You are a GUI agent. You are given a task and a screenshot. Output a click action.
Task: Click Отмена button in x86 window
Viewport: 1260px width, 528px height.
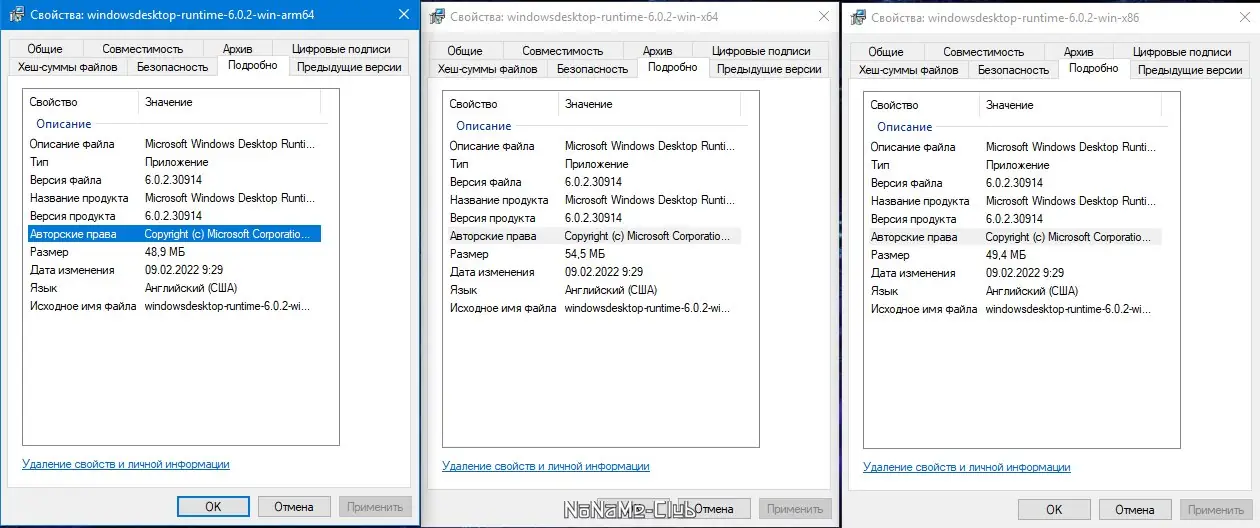1135,509
